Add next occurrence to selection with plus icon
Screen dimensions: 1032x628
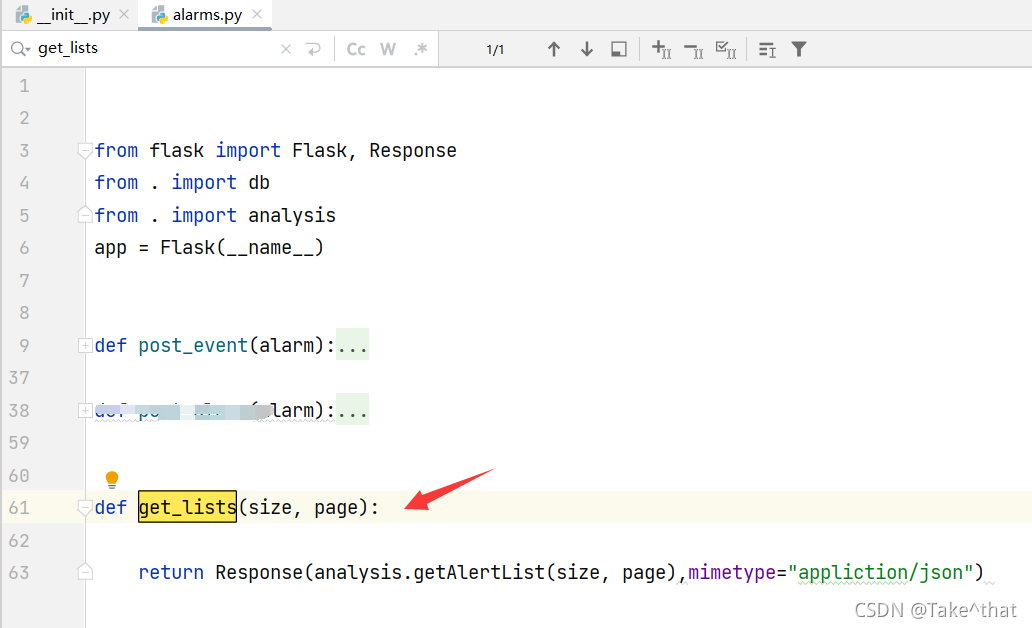click(661, 48)
